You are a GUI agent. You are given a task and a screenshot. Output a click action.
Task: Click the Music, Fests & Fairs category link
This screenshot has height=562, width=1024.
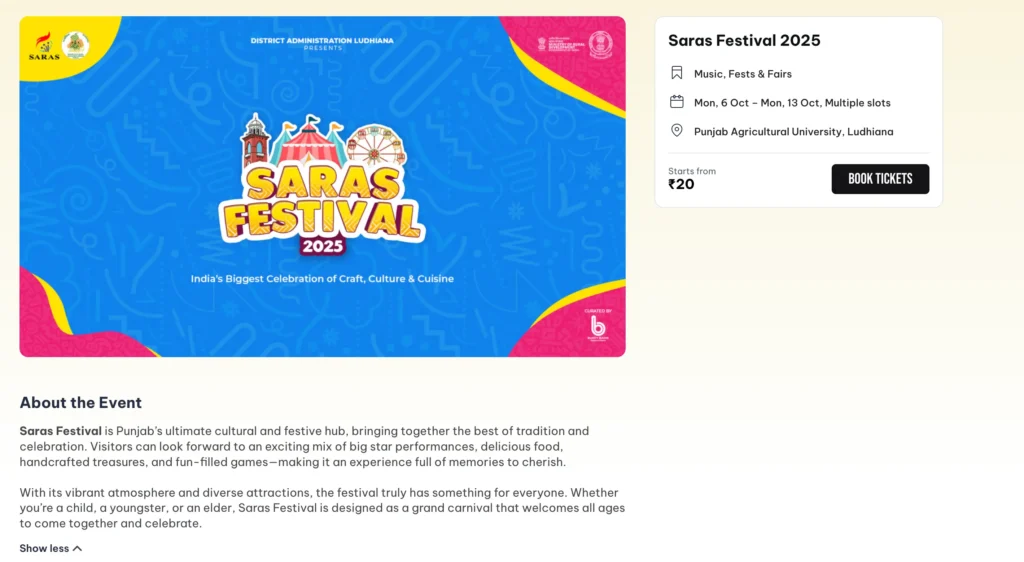[742, 74]
